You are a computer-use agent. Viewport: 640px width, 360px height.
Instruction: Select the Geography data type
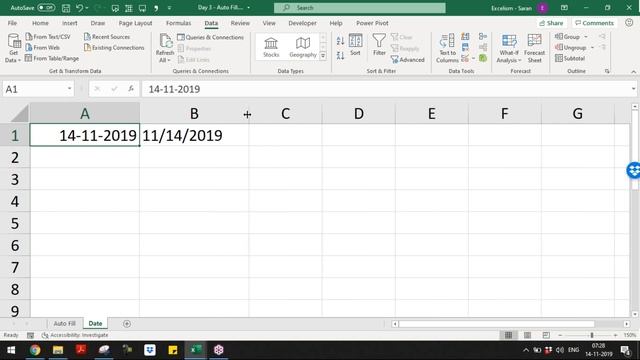click(x=302, y=47)
